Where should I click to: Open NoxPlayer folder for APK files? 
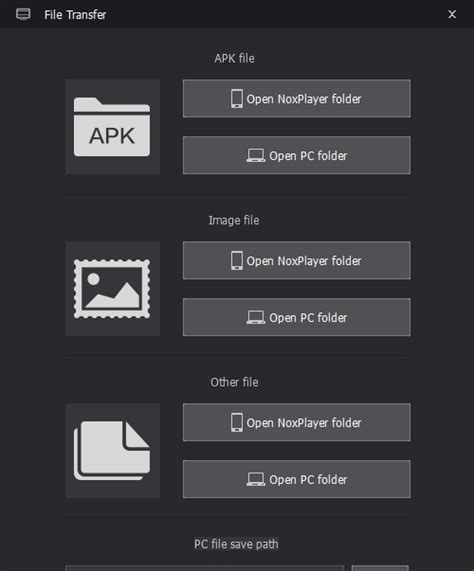point(297,99)
